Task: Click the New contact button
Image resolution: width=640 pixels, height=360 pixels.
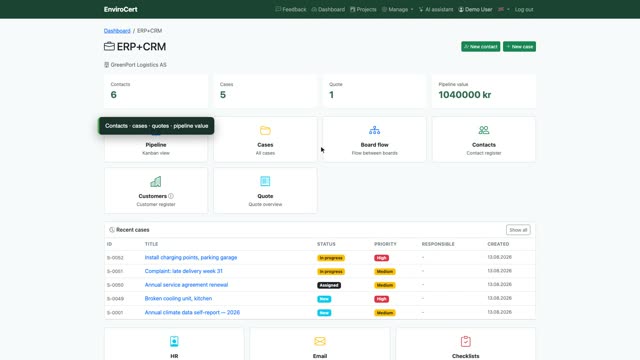Action: 480,47
